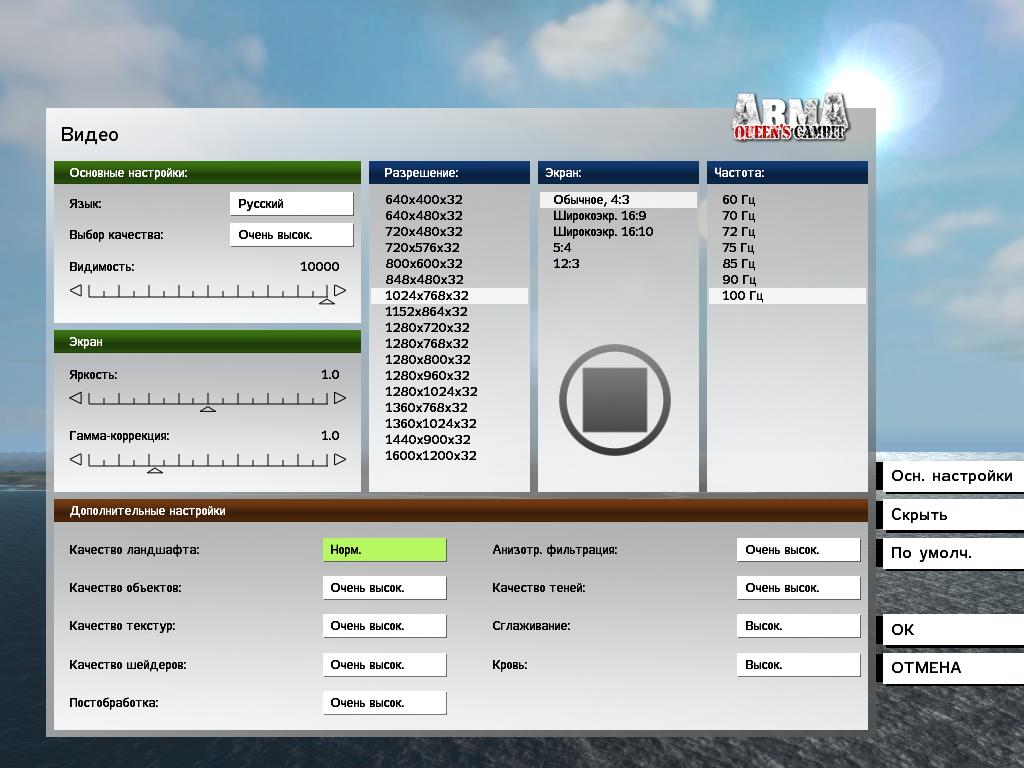Viewport: 1024px width, 768px height.
Task: Choose the Широкоэкр. 16:9 screen format
Action: 599,216
